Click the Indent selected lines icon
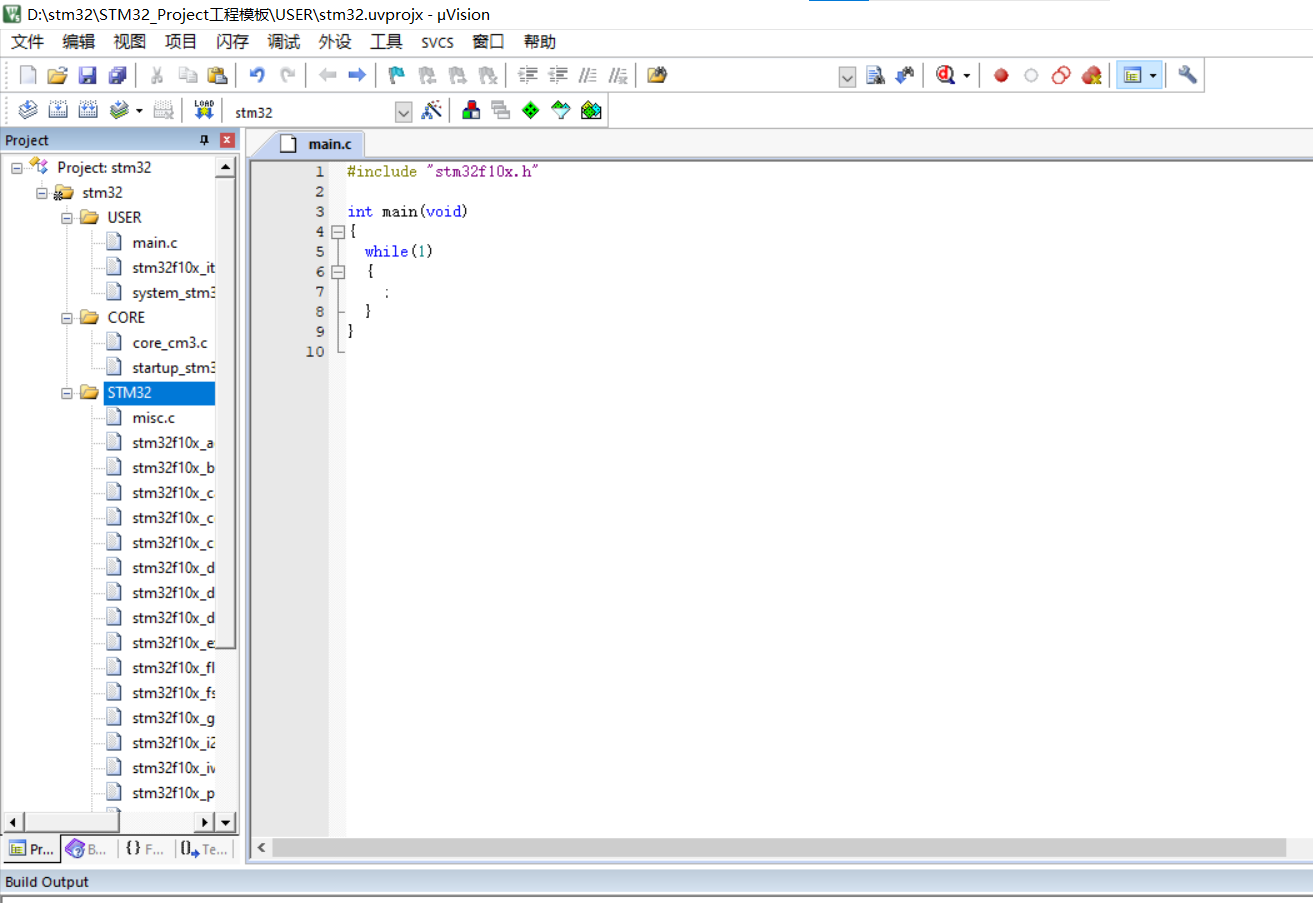The width and height of the screenshot is (1313, 903). click(528, 75)
